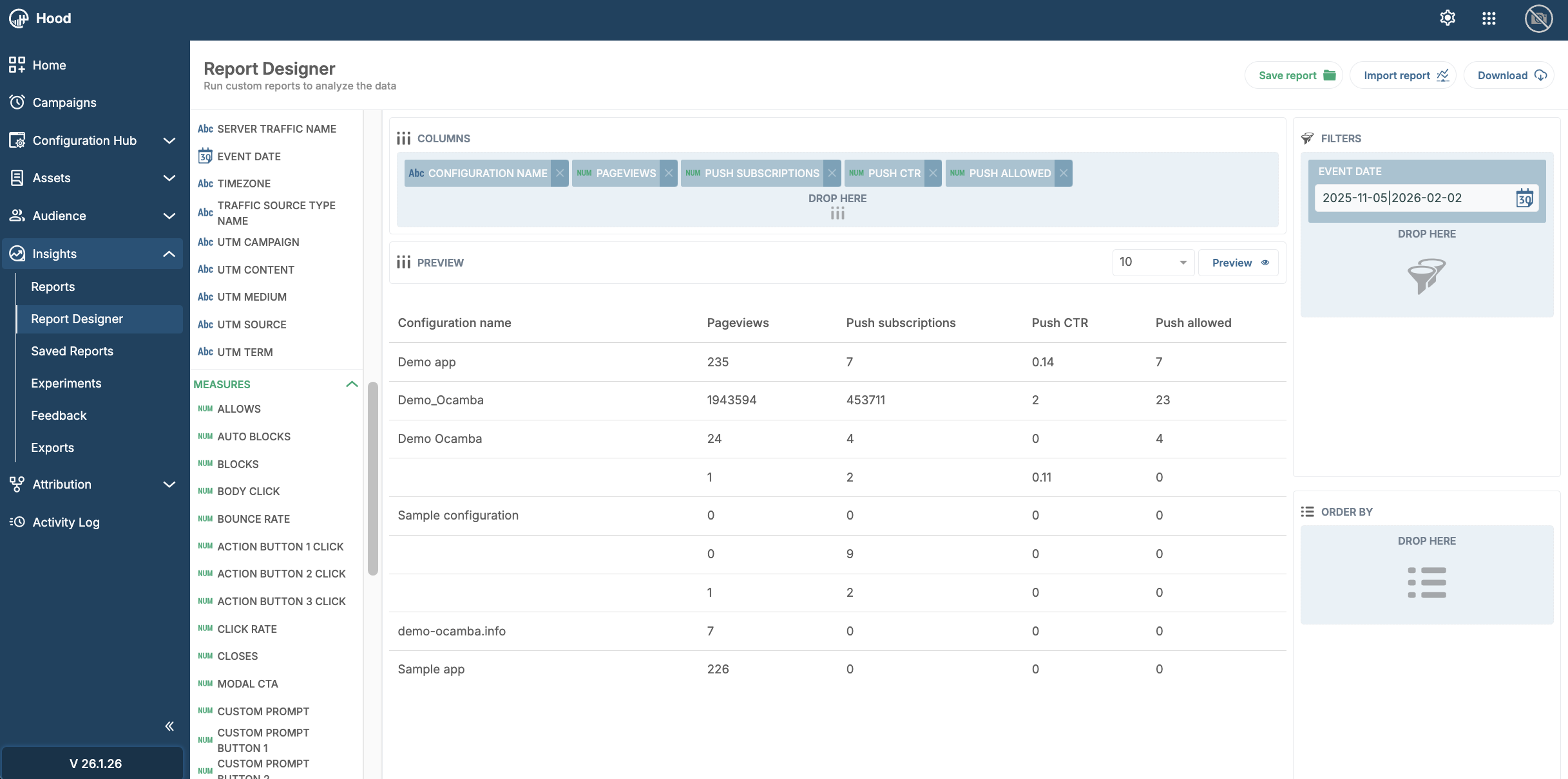Remove PAGEVIEWS column with its X icon
The height and width of the screenshot is (779, 1568).
(x=669, y=173)
